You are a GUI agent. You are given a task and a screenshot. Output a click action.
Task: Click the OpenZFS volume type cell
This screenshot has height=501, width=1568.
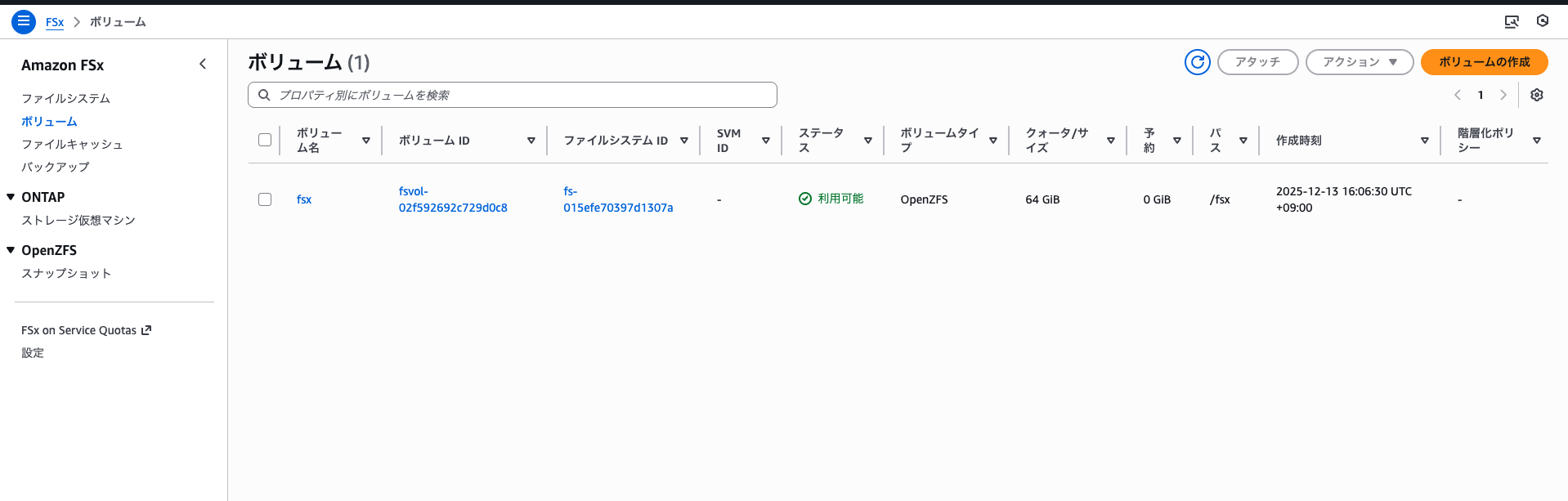point(924,199)
